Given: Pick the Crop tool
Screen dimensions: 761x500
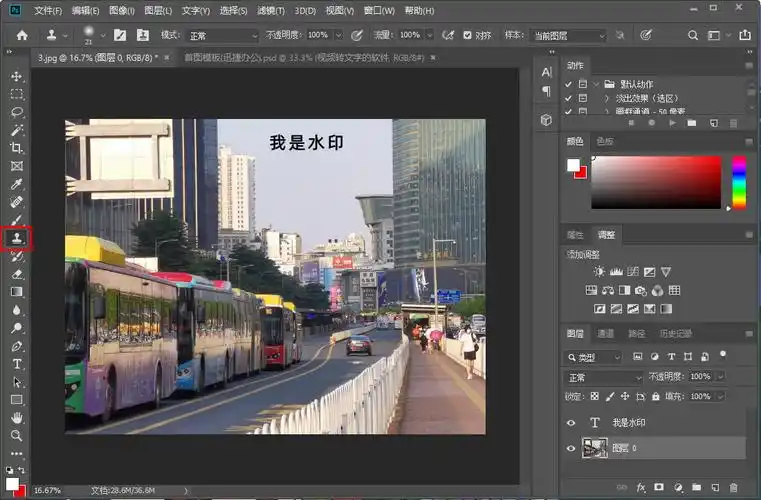Looking at the screenshot, I should point(16,148).
